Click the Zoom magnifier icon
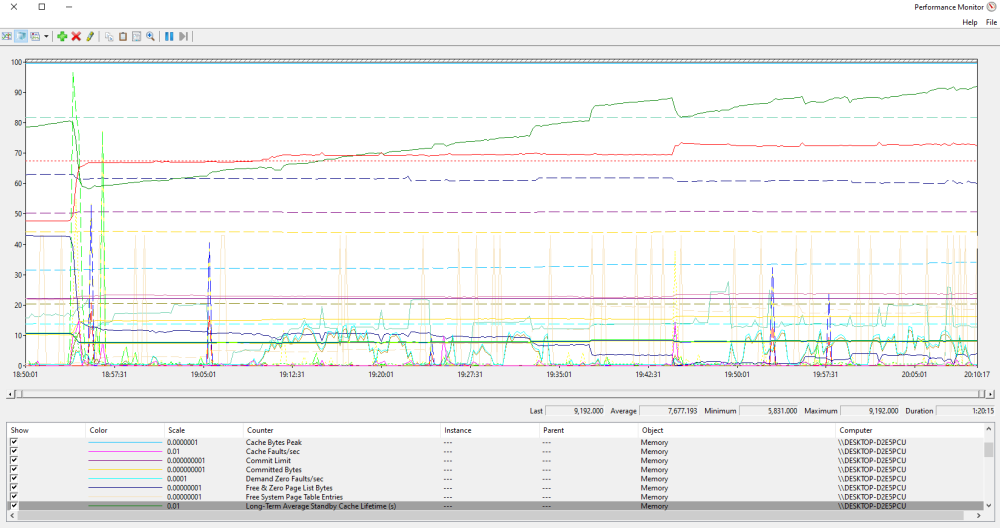The width and height of the screenshot is (1000, 528). click(x=151, y=36)
